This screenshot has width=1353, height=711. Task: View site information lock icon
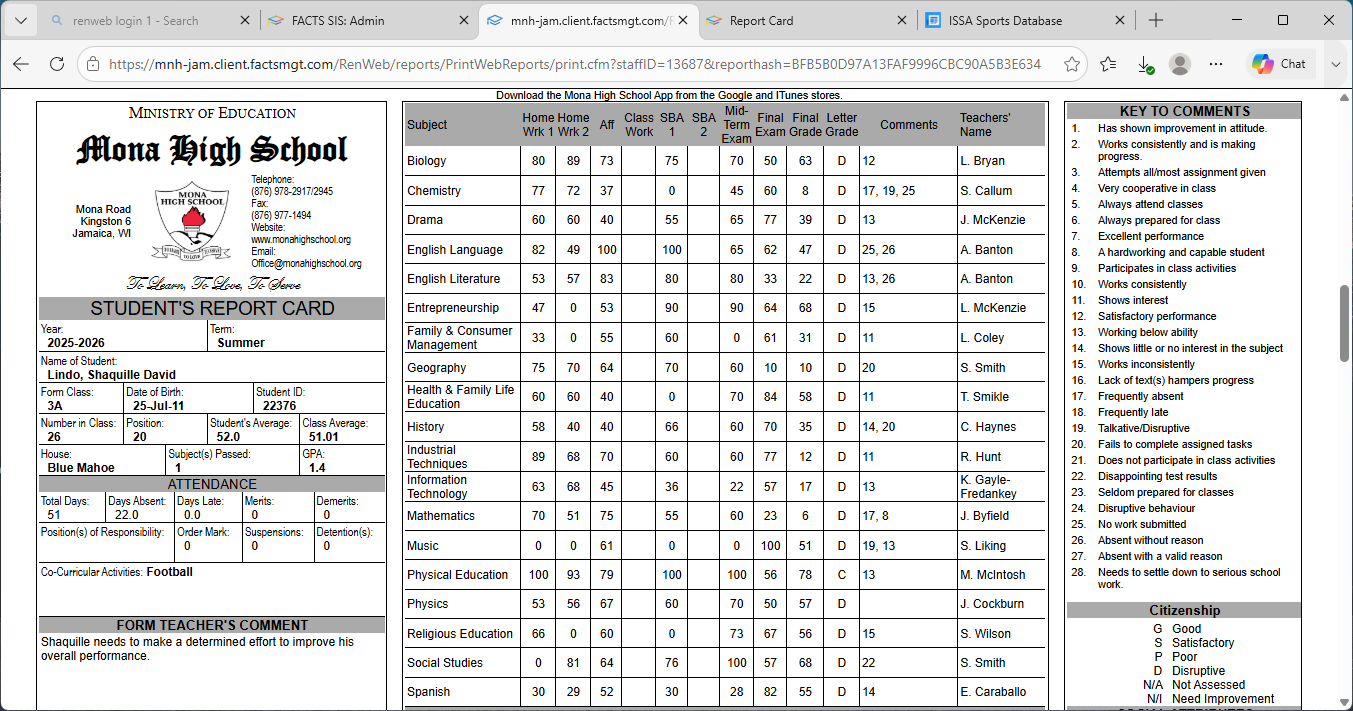pyautogui.click(x=93, y=64)
